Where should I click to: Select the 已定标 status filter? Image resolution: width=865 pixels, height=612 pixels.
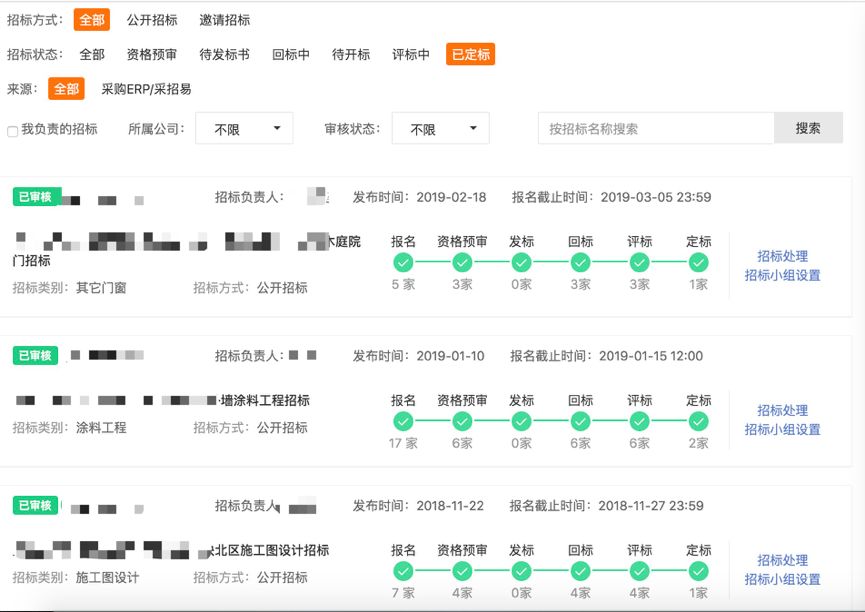[x=471, y=54]
